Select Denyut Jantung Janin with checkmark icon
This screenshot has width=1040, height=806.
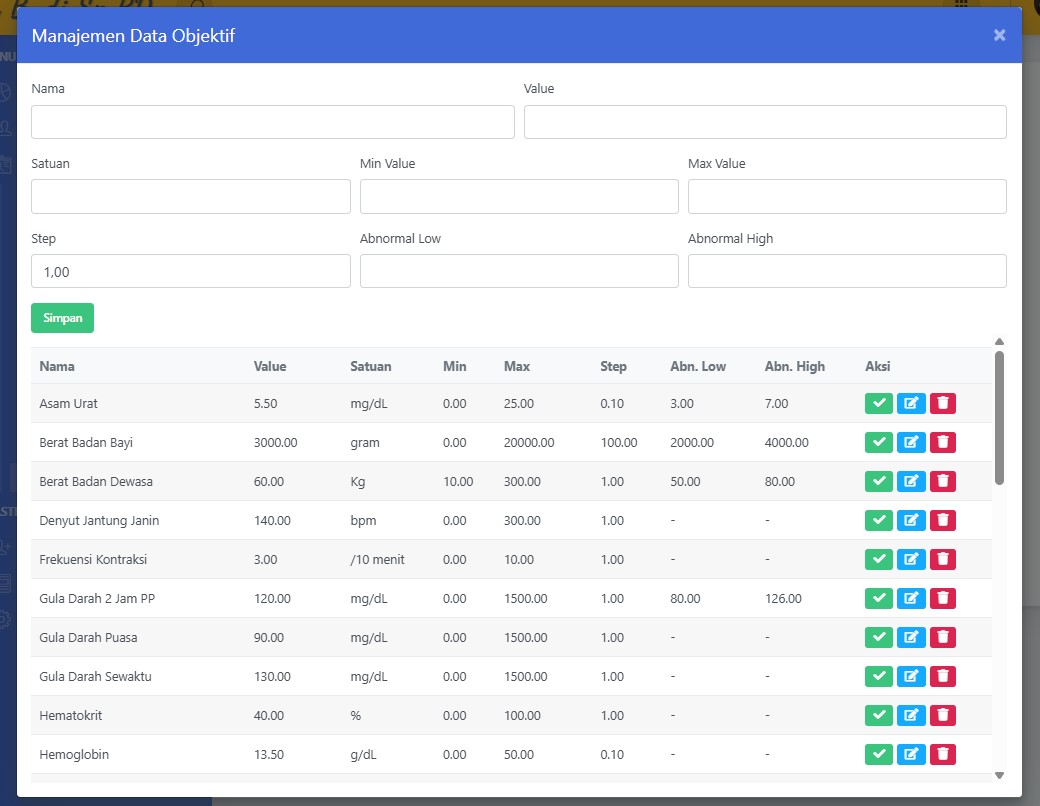[x=878, y=520]
